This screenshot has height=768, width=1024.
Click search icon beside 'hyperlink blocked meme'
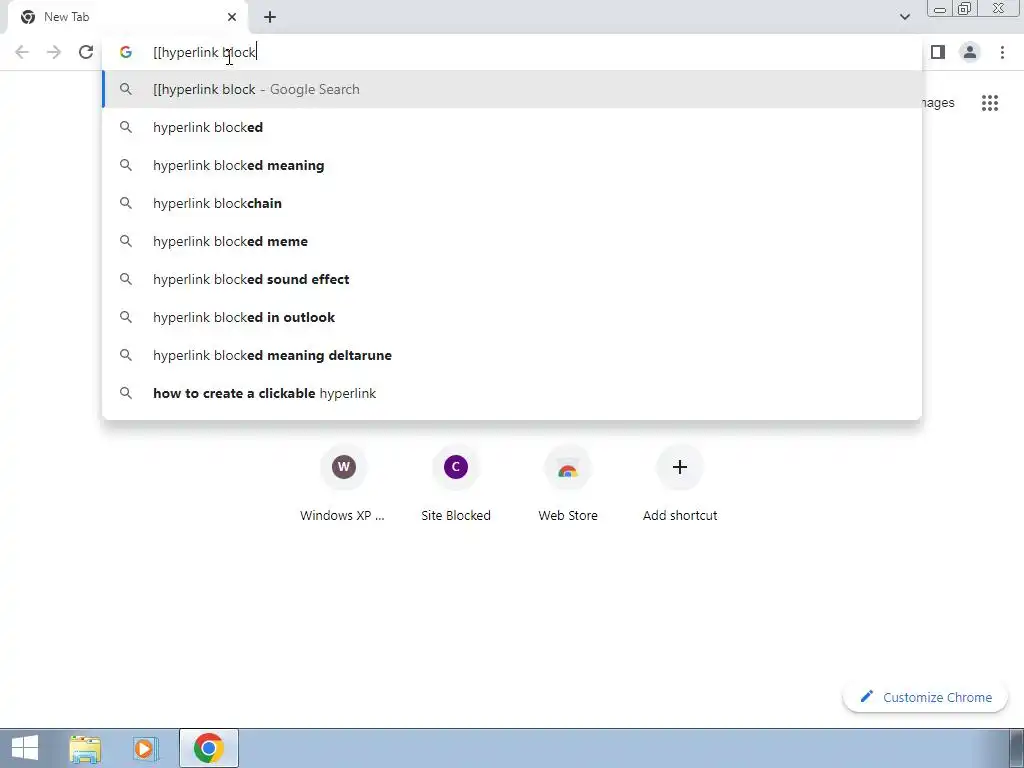(x=126, y=241)
